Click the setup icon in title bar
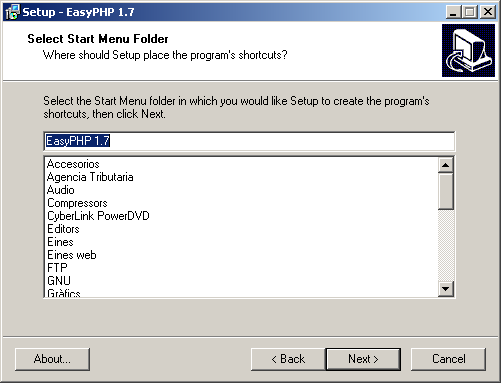This screenshot has width=501, height=383. point(12,12)
